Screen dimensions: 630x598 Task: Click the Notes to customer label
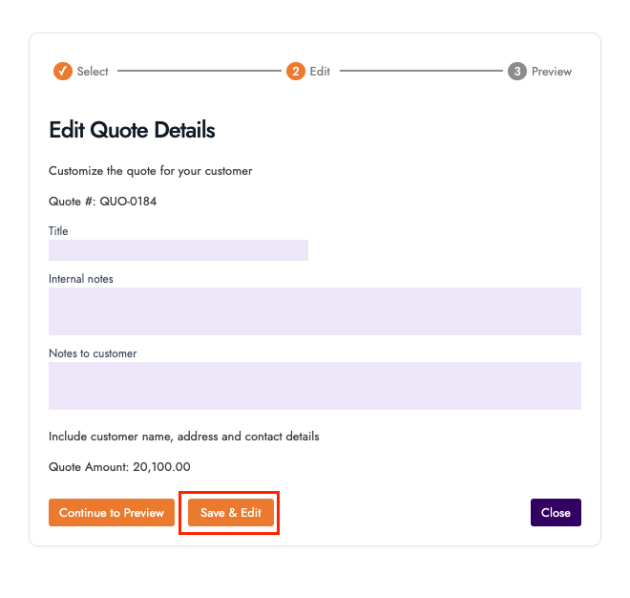click(93, 353)
